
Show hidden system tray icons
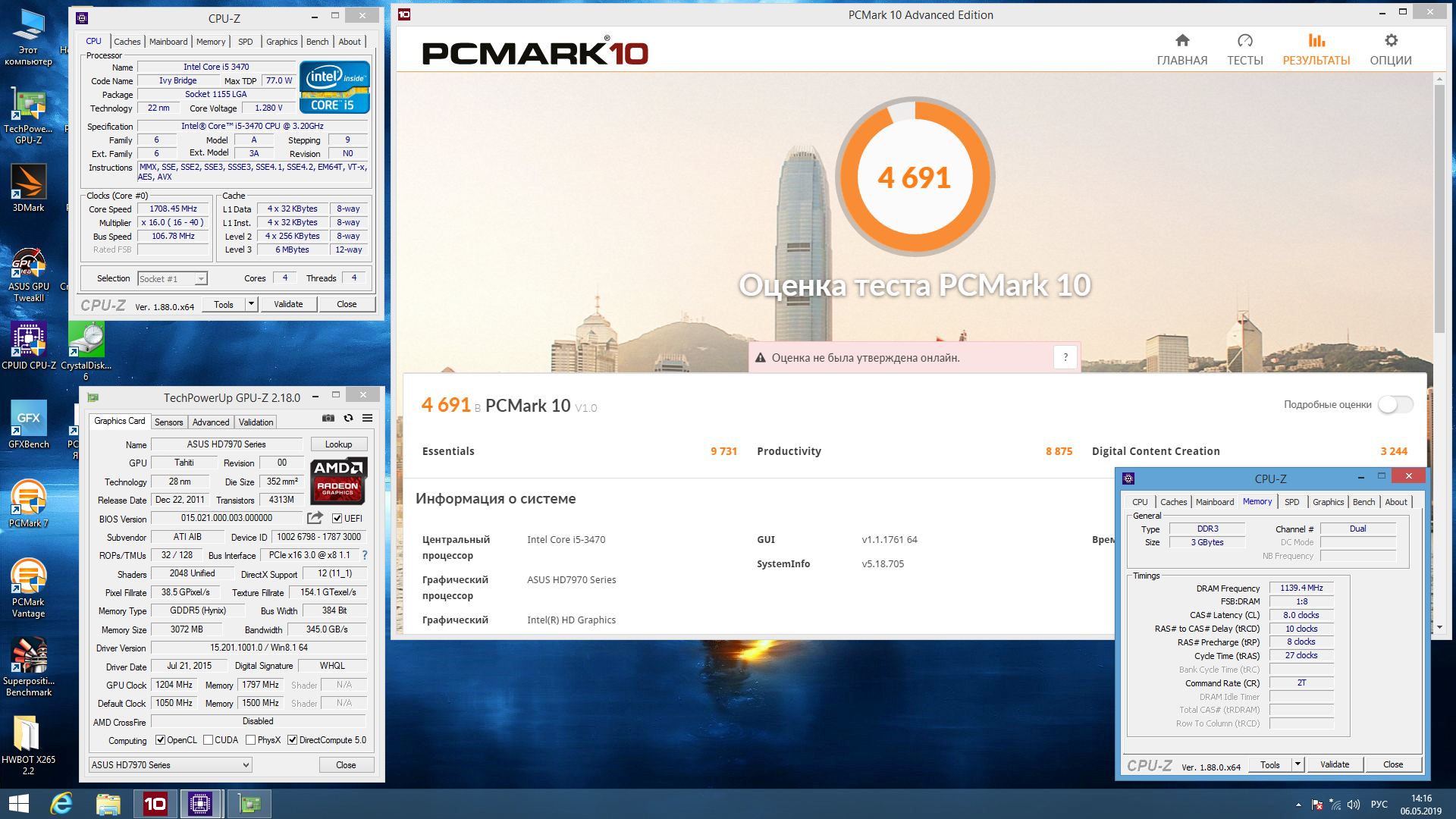coord(1298,805)
